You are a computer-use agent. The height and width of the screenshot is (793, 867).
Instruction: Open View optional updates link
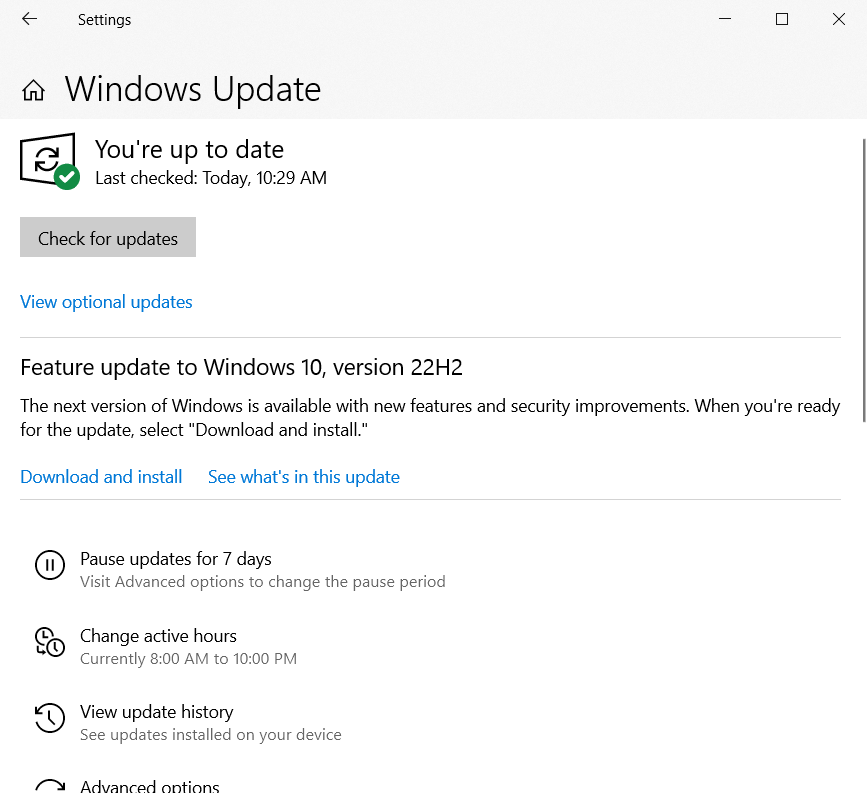pyautogui.click(x=106, y=302)
